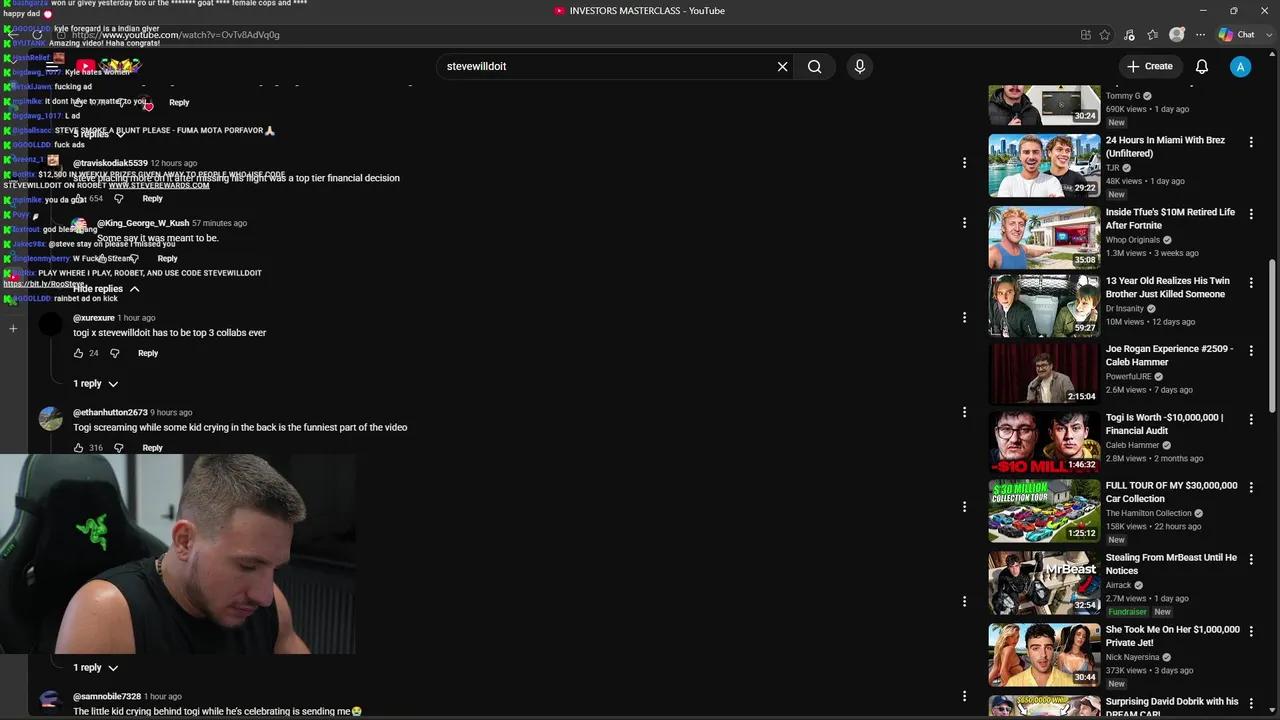Open menu for '13 Year Old Realizes His Twin' video
This screenshot has height=720, width=1280.
point(1250,283)
